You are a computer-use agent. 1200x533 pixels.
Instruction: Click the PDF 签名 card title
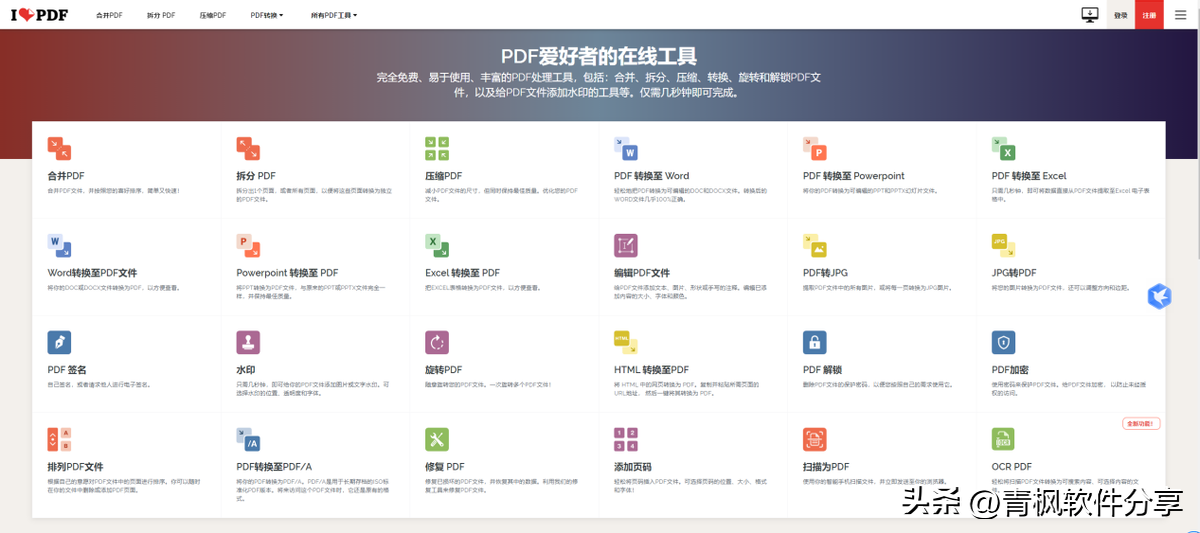67,370
